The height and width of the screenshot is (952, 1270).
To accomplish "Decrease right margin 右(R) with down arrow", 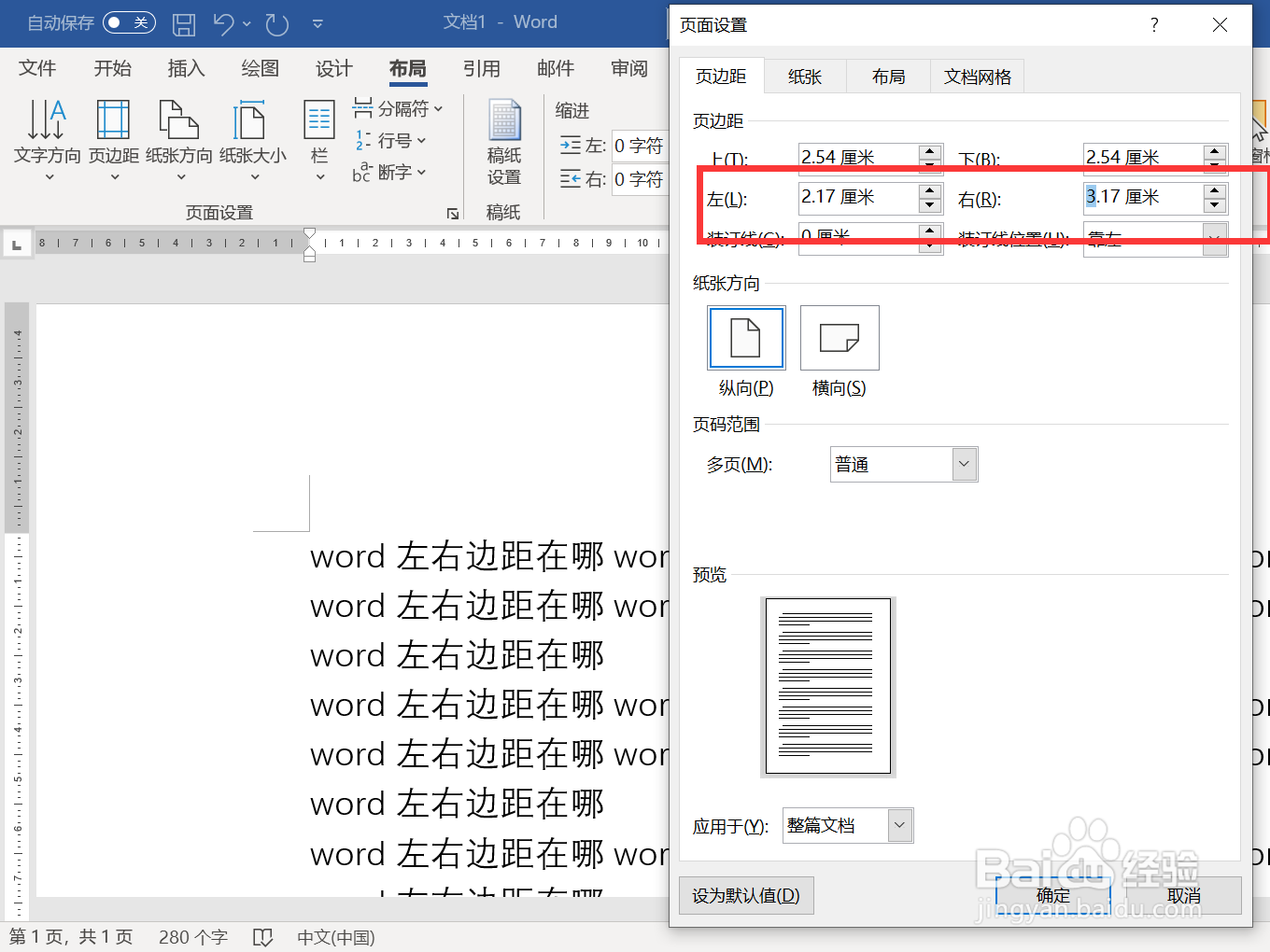I will [1215, 205].
